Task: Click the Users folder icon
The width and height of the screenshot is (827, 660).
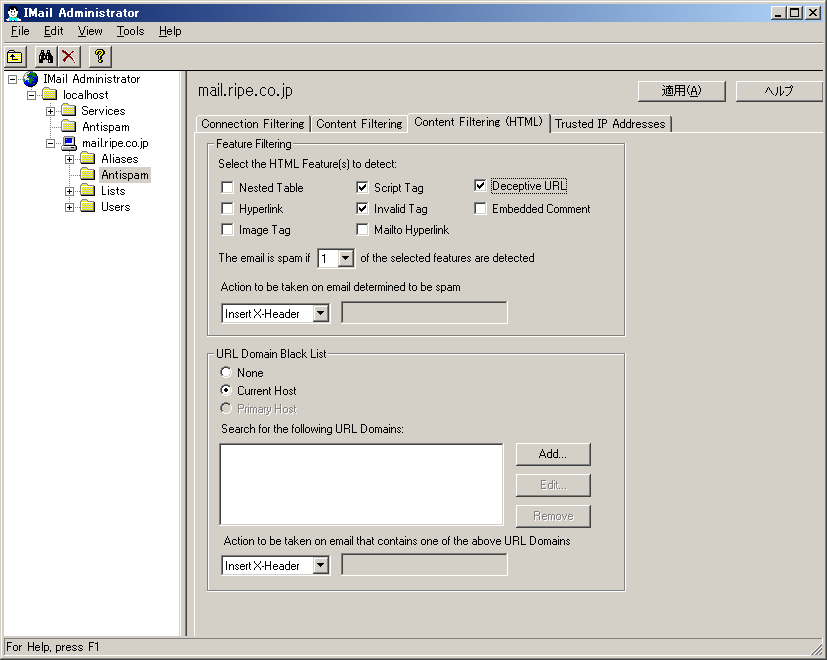Action: pos(88,207)
